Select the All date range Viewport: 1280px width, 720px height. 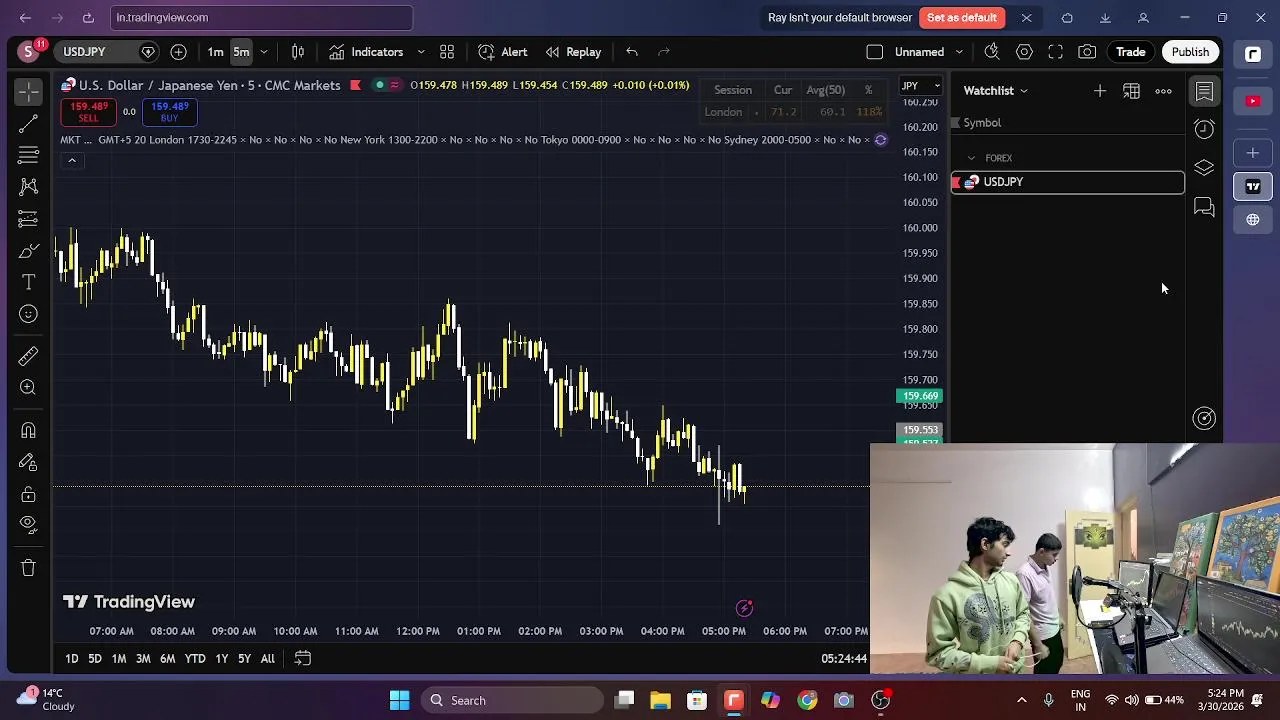(x=268, y=659)
